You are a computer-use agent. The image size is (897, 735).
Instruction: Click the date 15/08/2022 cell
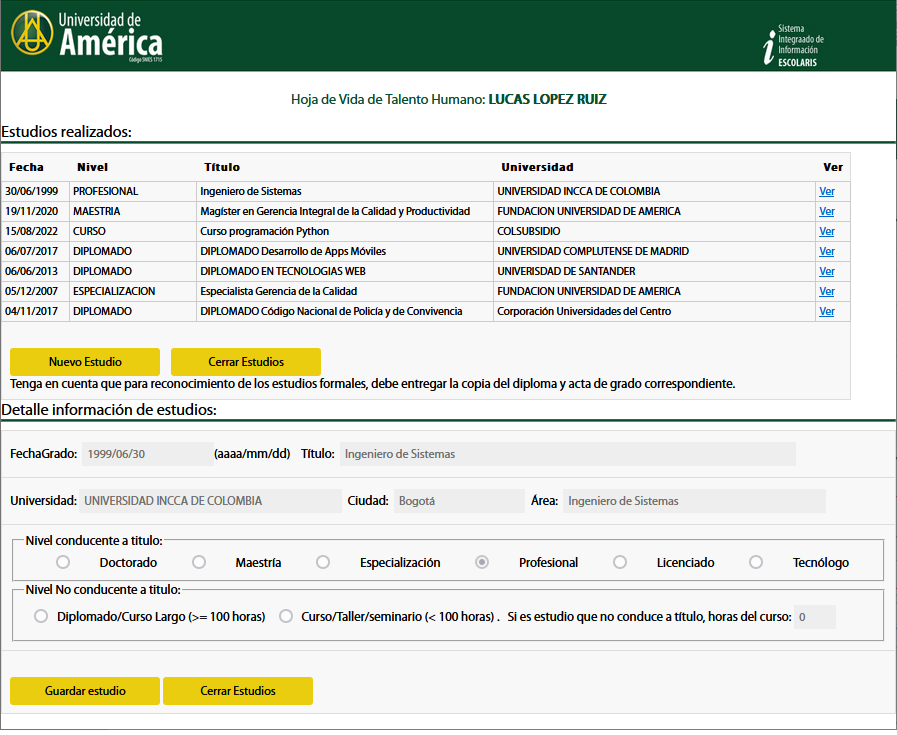click(35, 231)
